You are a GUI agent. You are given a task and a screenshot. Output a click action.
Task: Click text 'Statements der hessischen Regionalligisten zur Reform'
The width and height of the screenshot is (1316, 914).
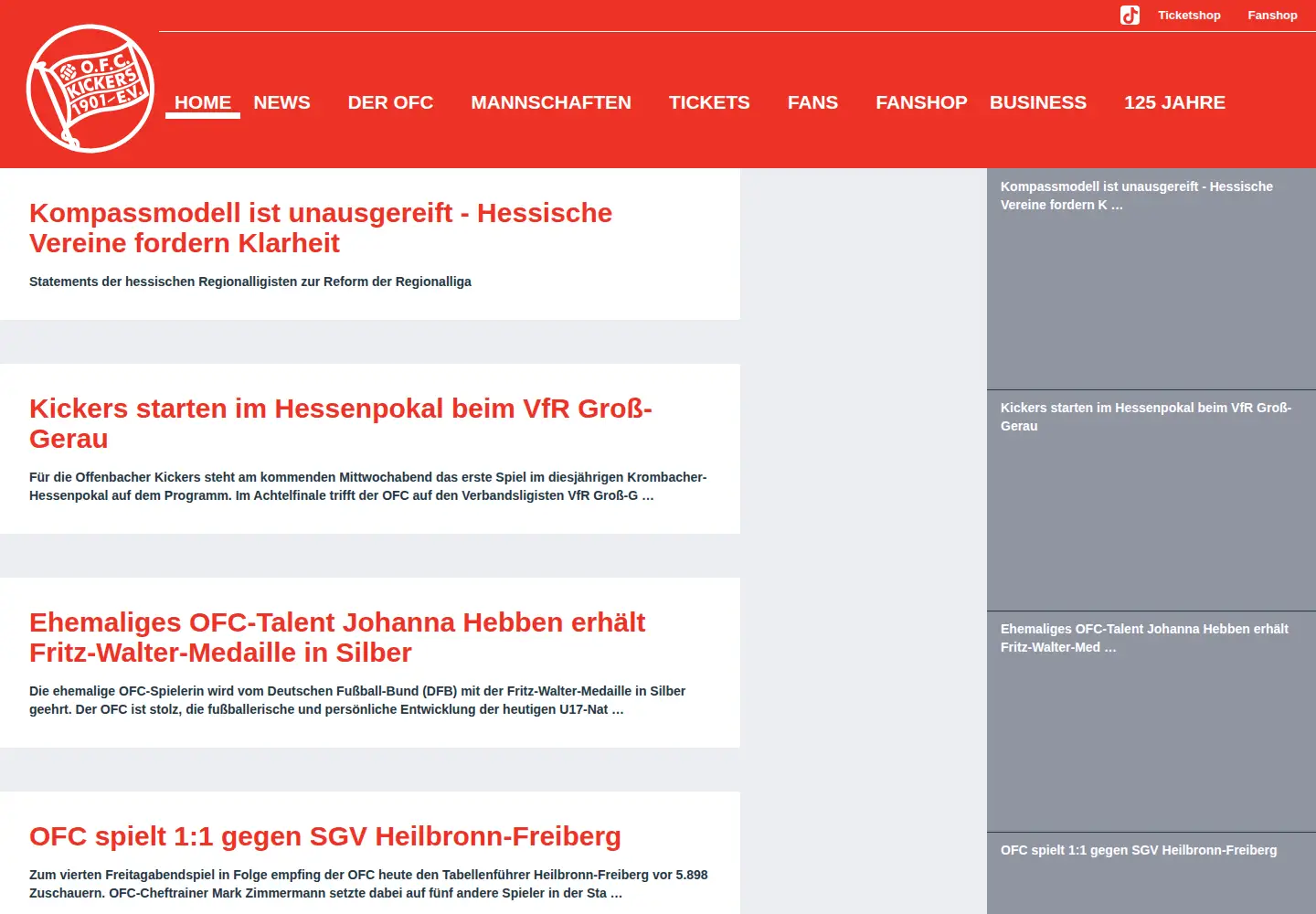pos(250,282)
